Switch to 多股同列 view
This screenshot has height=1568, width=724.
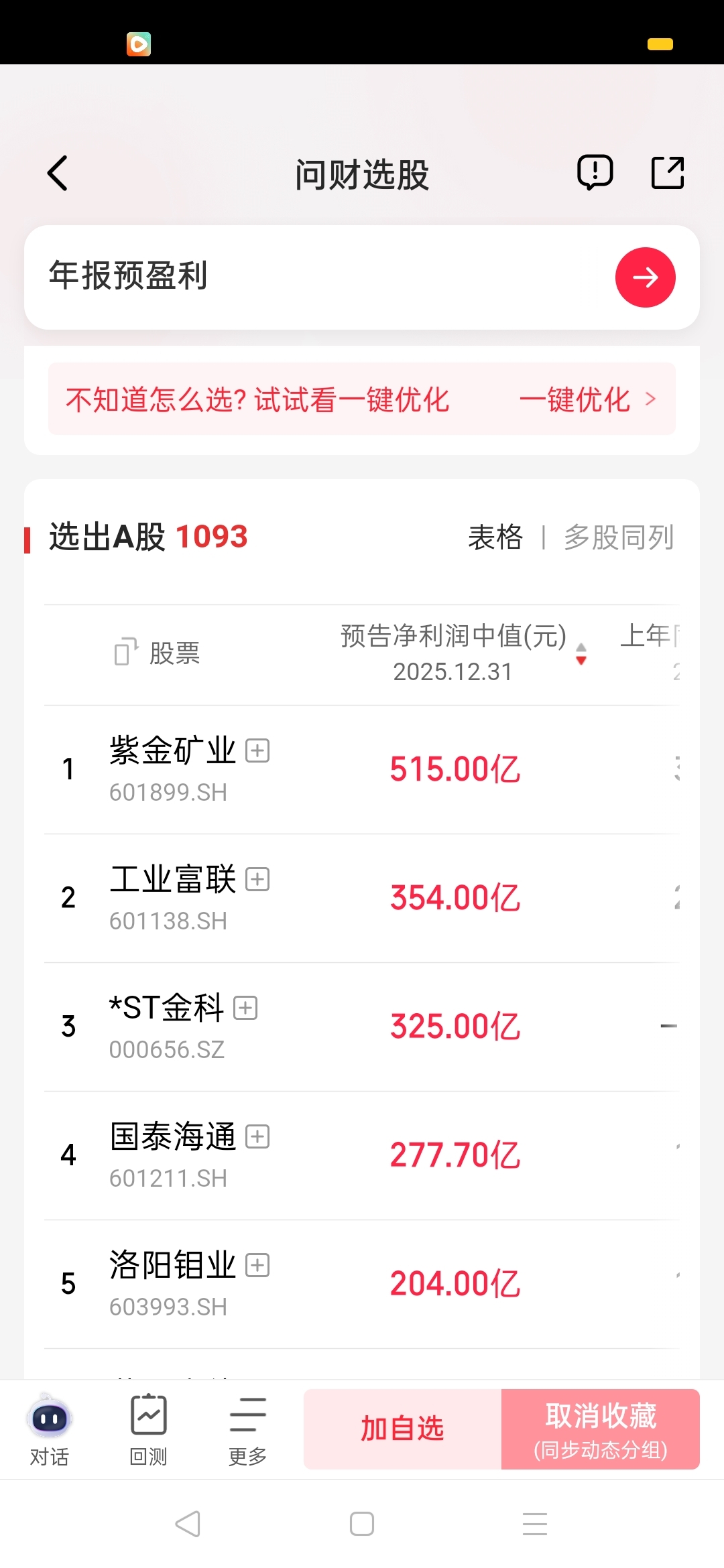(x=618, y=537)
